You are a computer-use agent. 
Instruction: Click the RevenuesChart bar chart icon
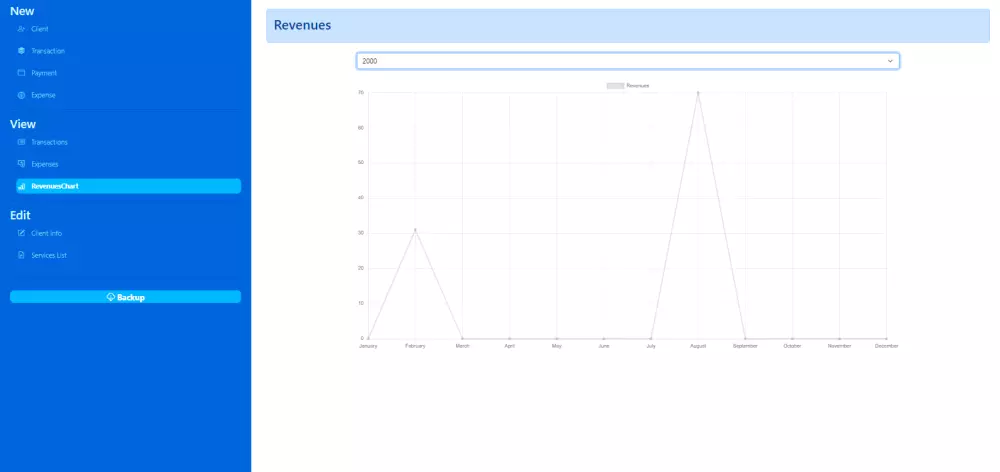pyautogui.click(x=21, y=186)
